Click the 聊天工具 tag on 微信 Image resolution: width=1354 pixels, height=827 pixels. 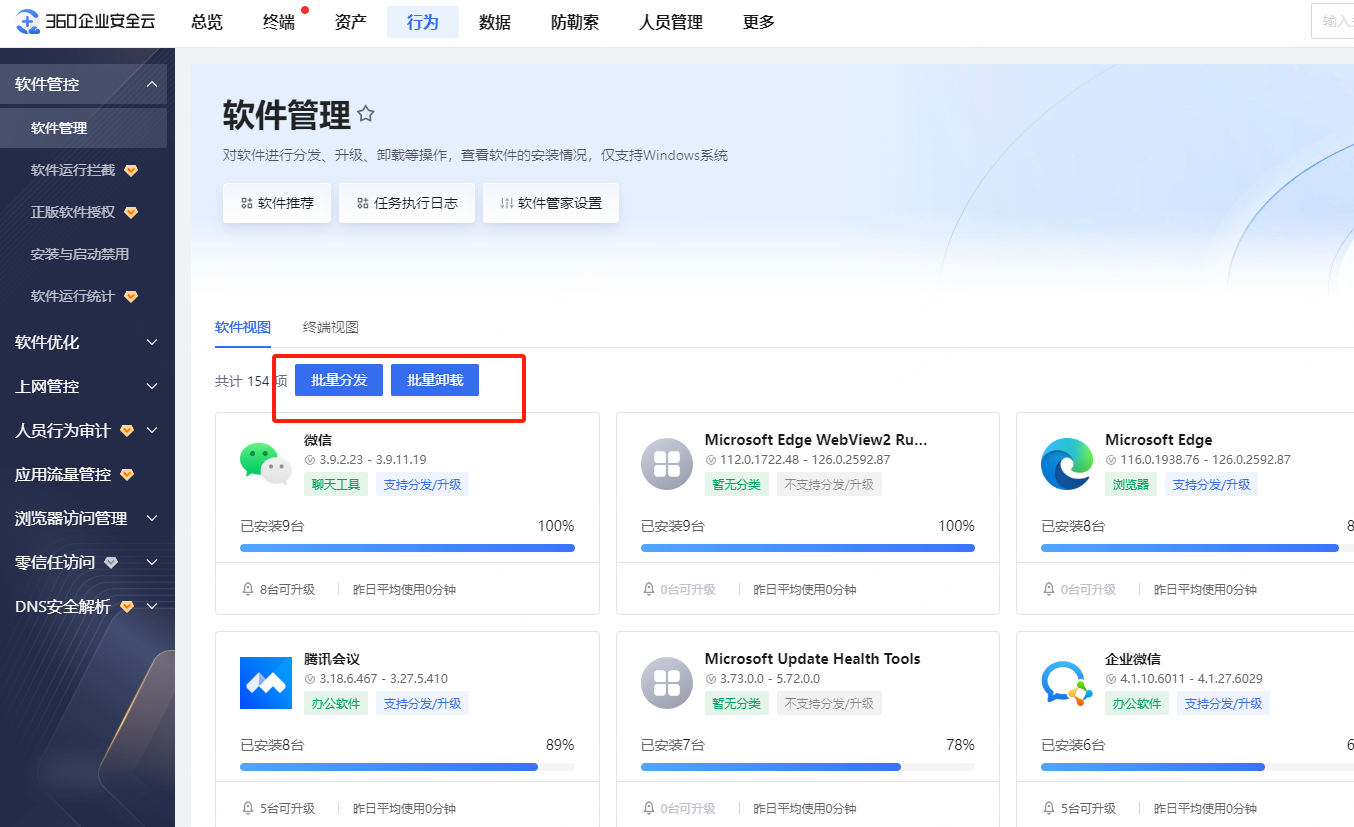click(336, 484)
